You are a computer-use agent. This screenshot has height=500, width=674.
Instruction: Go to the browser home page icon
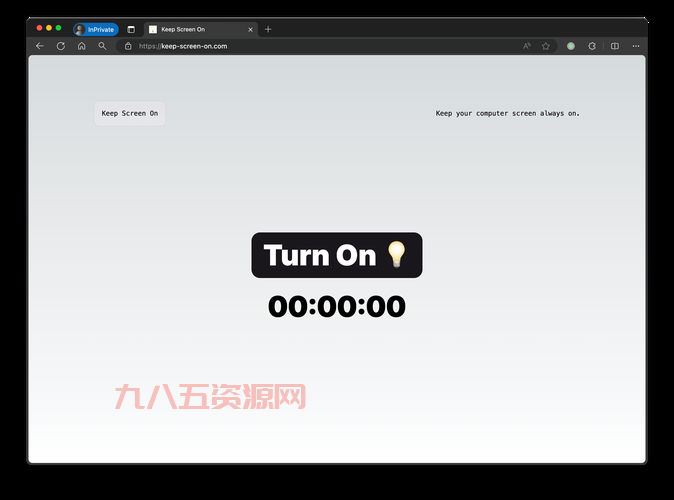82,46
